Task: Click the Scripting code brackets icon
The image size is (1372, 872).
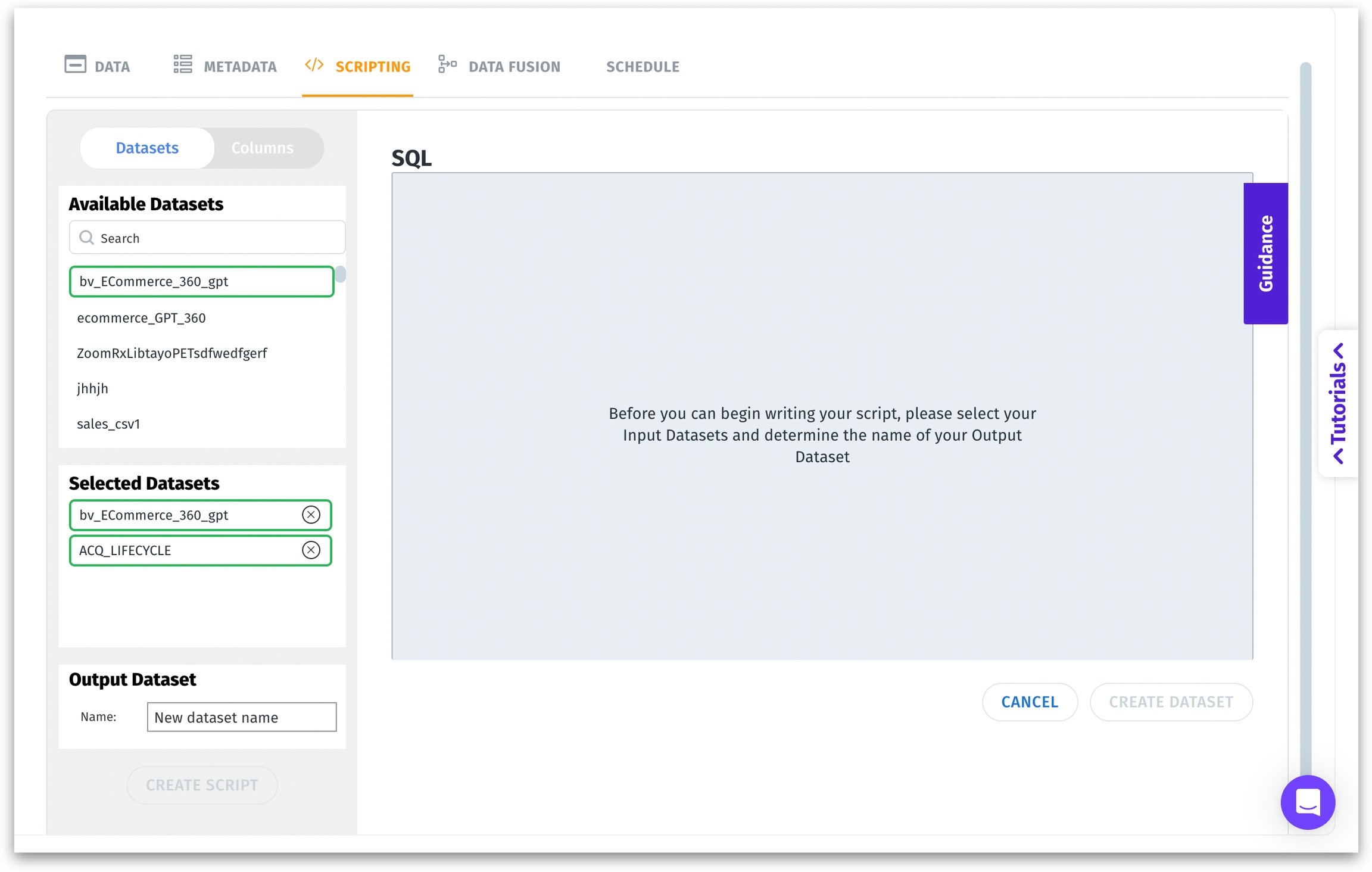Action: coord(314,64)
